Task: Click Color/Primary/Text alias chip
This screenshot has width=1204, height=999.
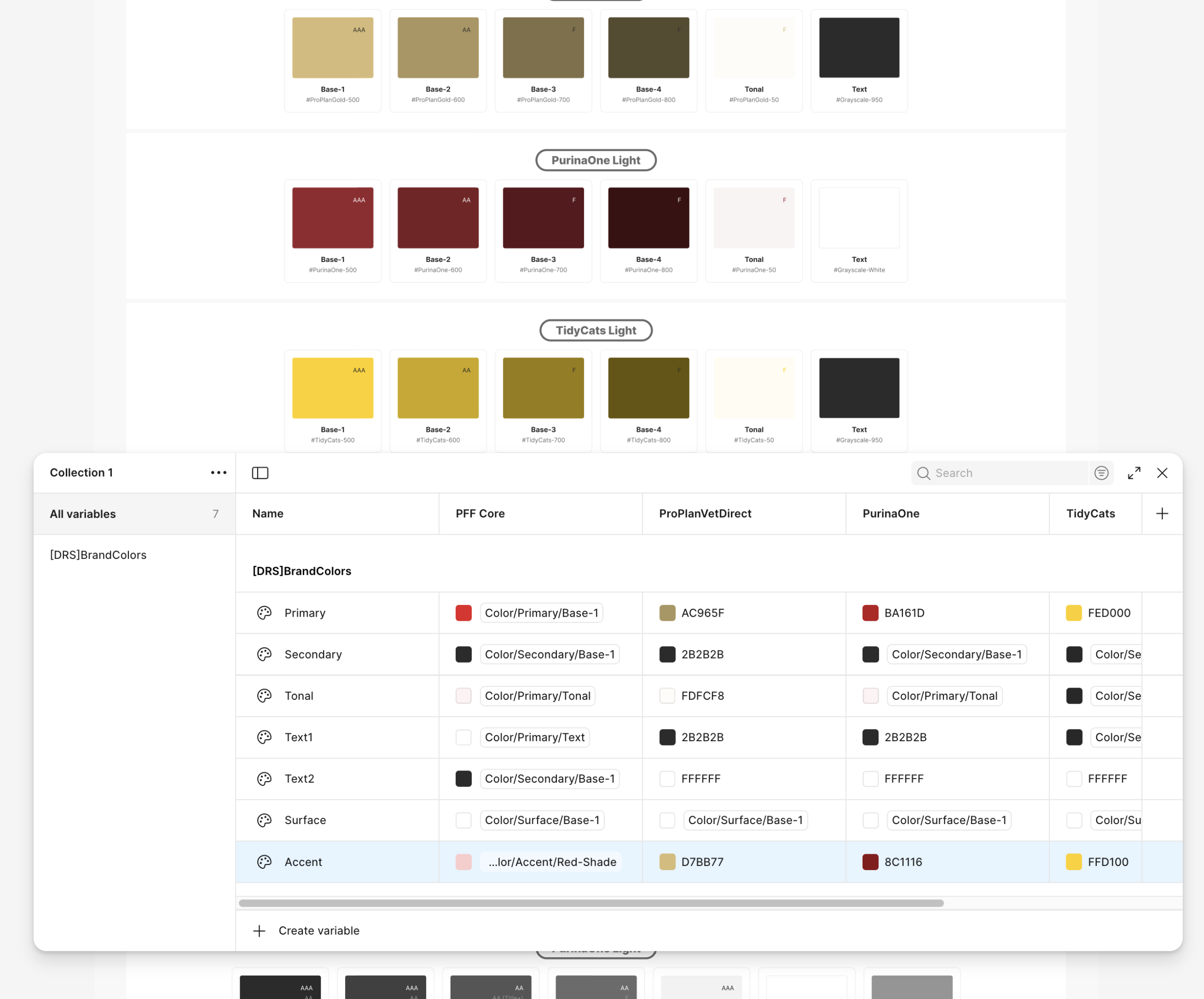Action: point(534,737)
